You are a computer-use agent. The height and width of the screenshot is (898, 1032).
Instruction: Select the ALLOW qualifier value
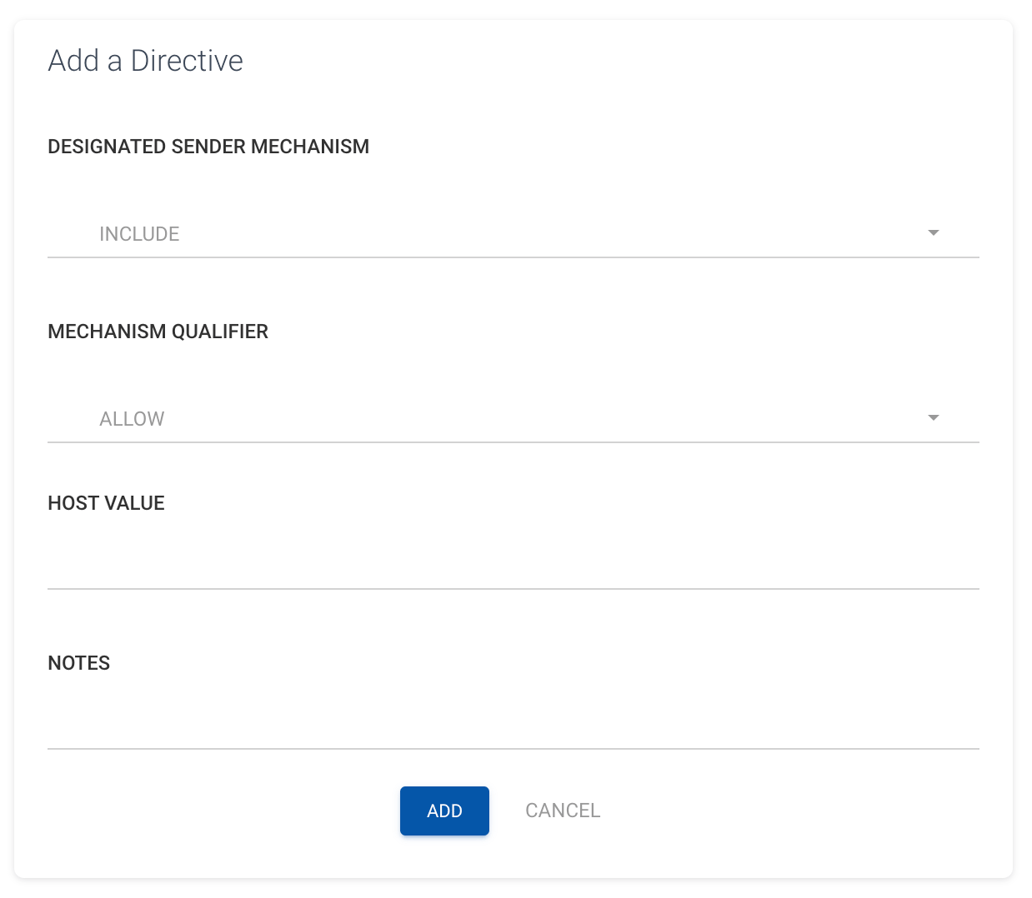(132, 418)
